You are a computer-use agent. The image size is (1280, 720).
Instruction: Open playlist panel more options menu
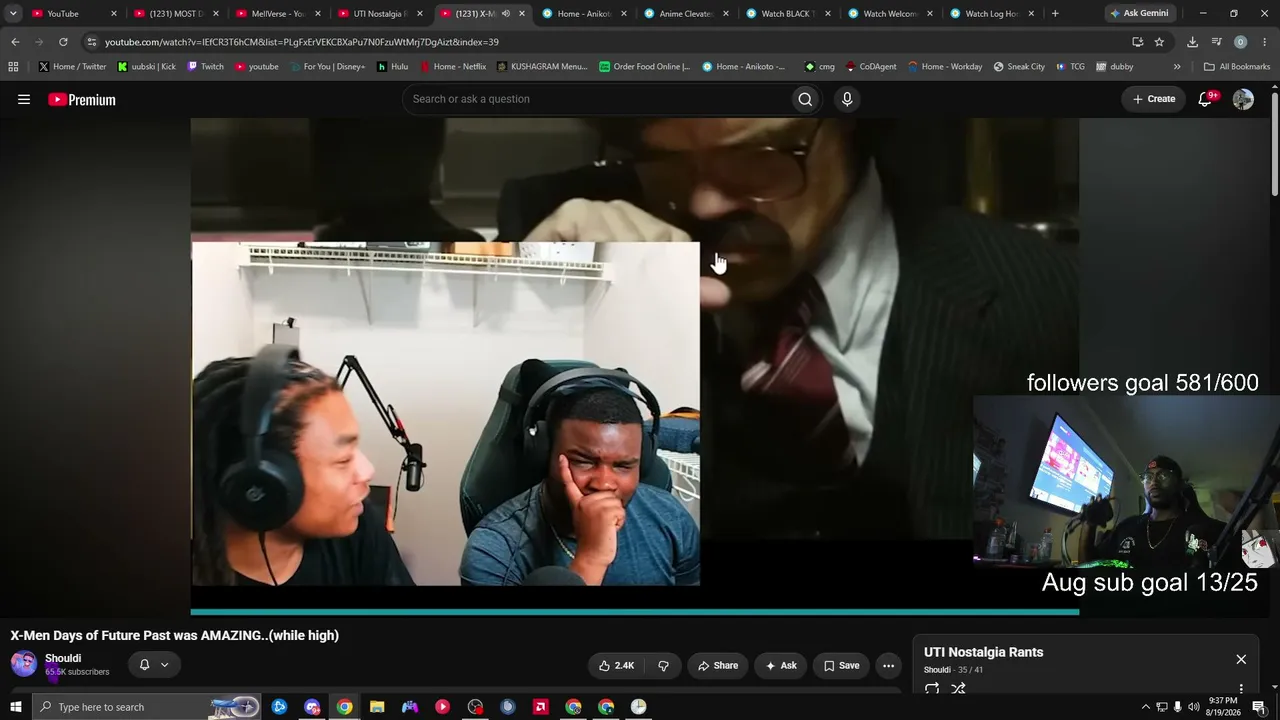point(1241,689)
